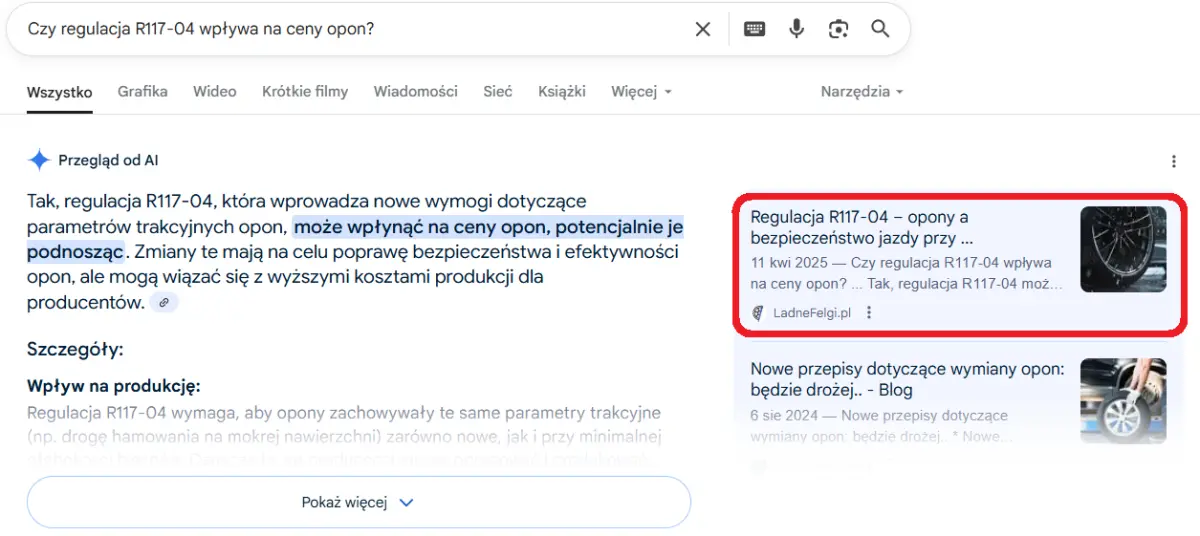Switch to the Wiadomości tab
The height and width of the screenshot is (536, 1200).
pyautogui.click(x=415, y=92)
